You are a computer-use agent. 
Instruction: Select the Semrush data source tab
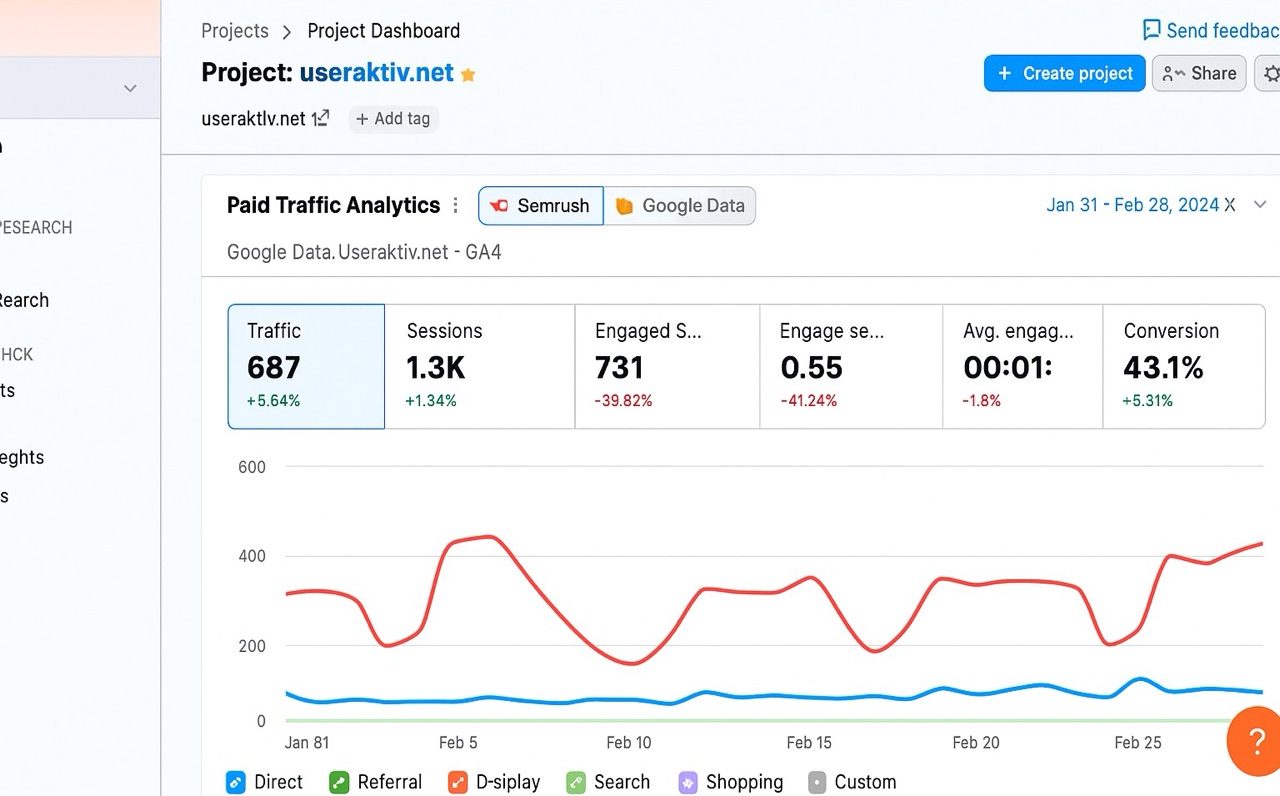(540, 206)
